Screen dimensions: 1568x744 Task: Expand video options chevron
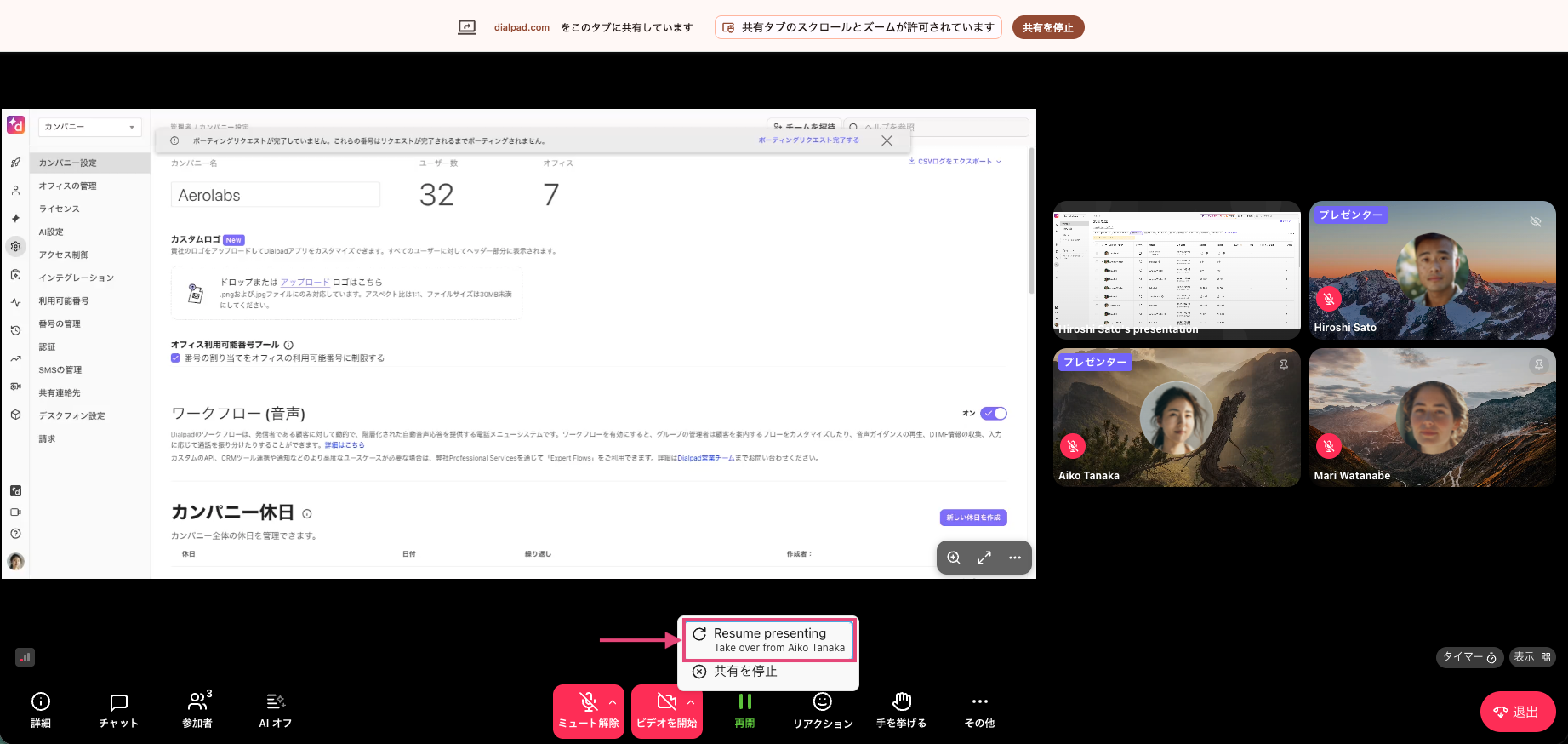tap(691, 702)
